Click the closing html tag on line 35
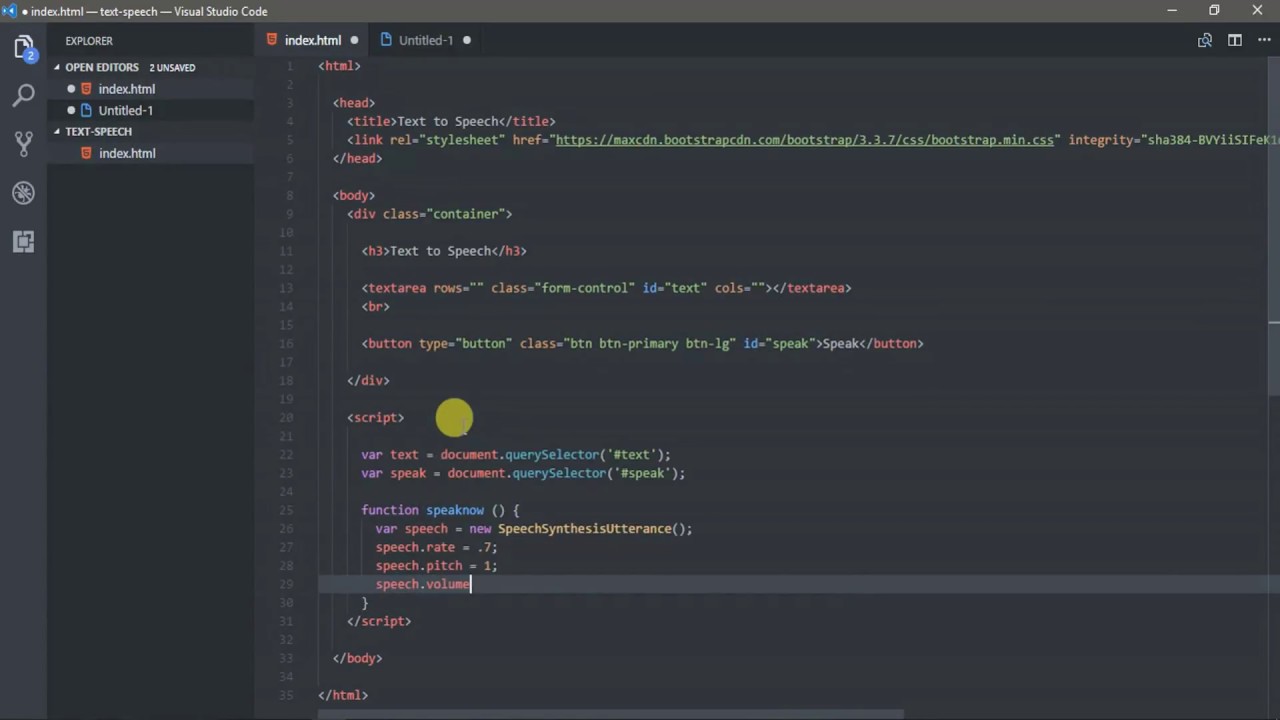This screenshot has width=1280, height=720. click(343, 695)
